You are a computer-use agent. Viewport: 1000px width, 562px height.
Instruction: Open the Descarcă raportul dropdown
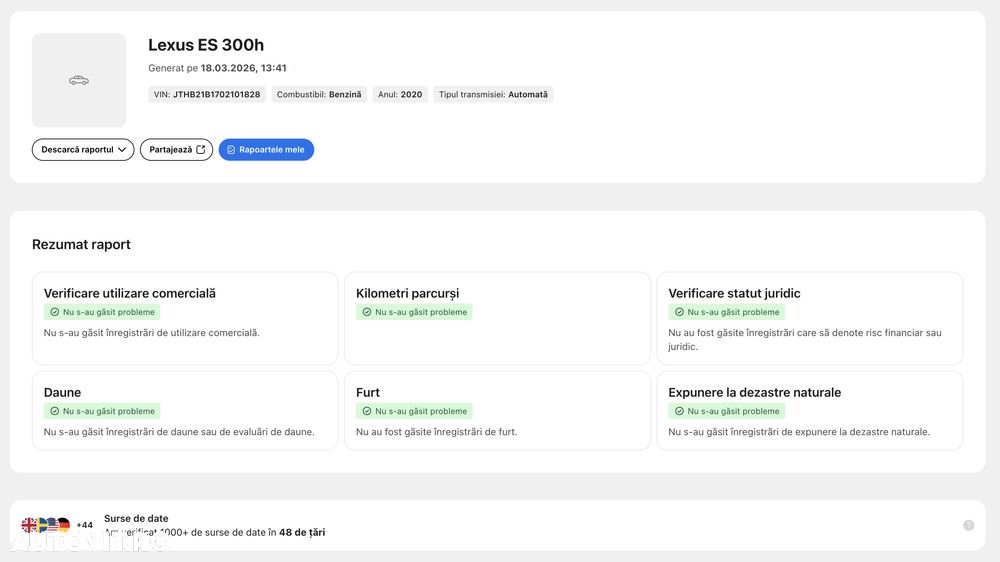[83, 150]
